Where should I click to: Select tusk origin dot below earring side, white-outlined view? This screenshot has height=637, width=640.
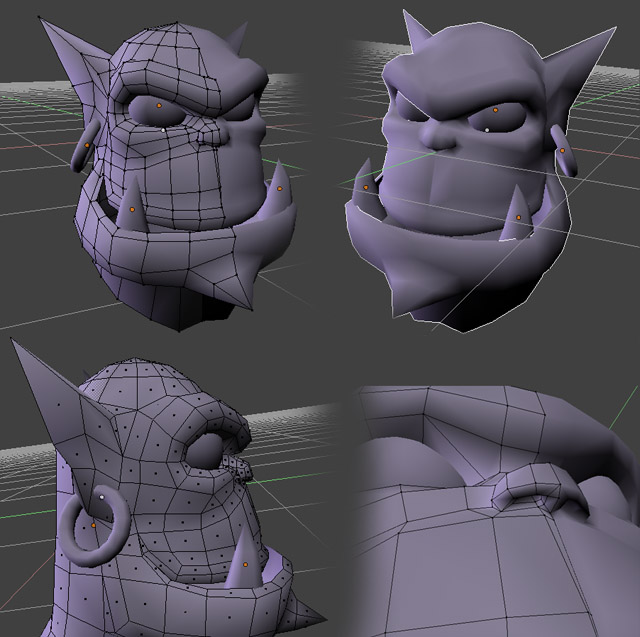click(518, 218)
